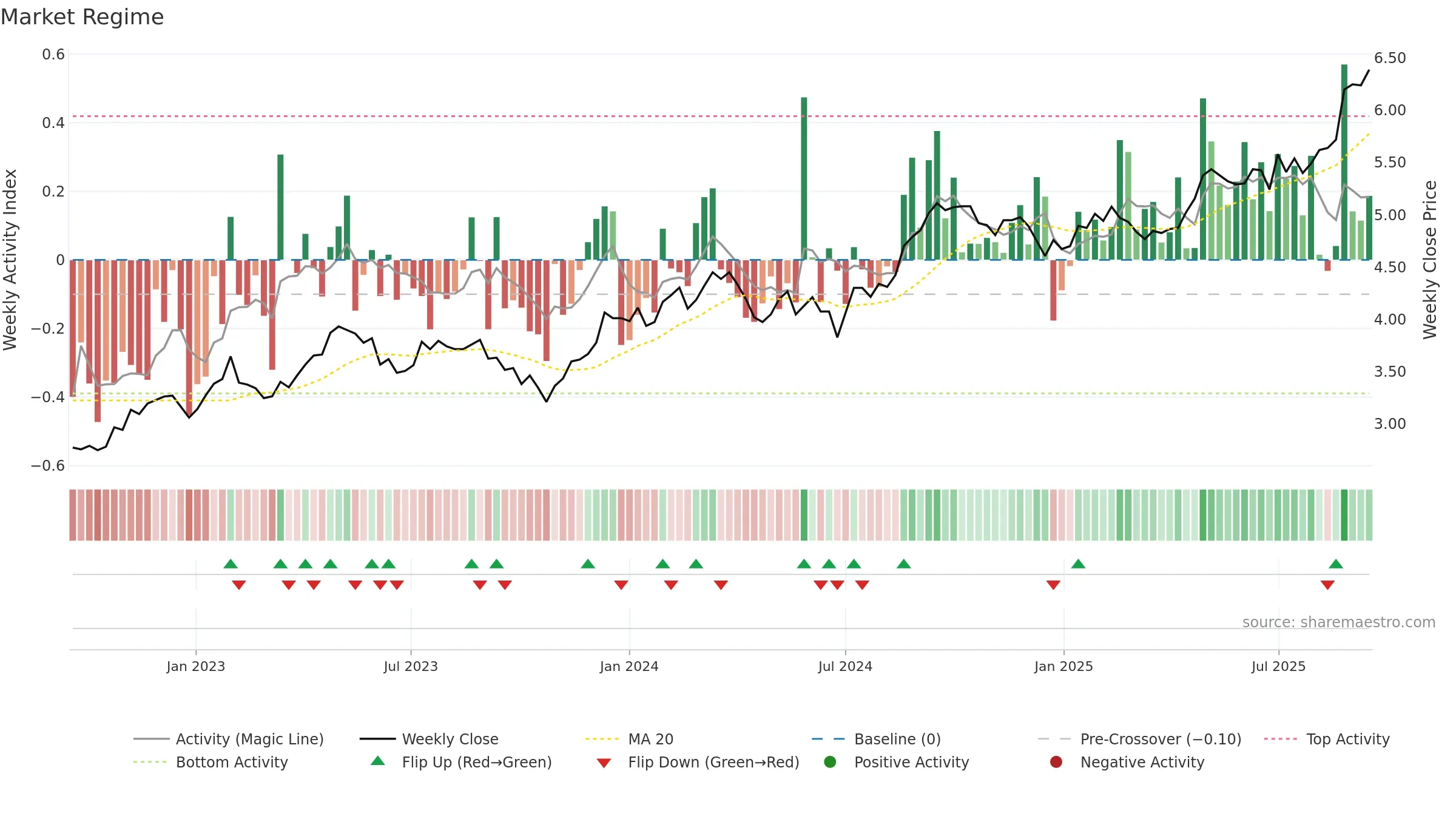The width and height of the screenshot is (1456, 819).
Task: Click the Jan 2023 axis label
Action: pos(196,666)
